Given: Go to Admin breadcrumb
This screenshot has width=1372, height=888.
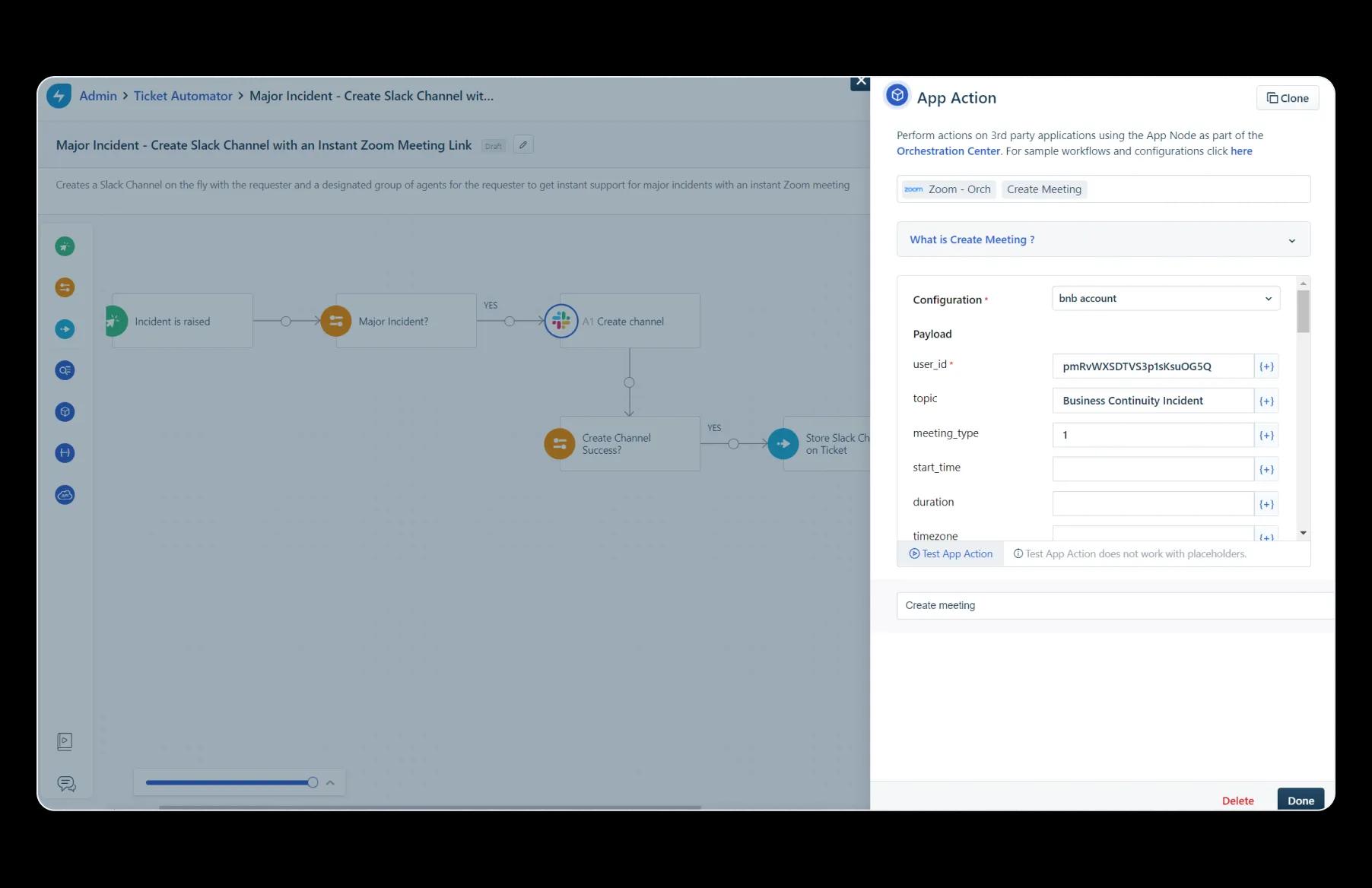Looking at the screenshot, I should coord(98,96).
